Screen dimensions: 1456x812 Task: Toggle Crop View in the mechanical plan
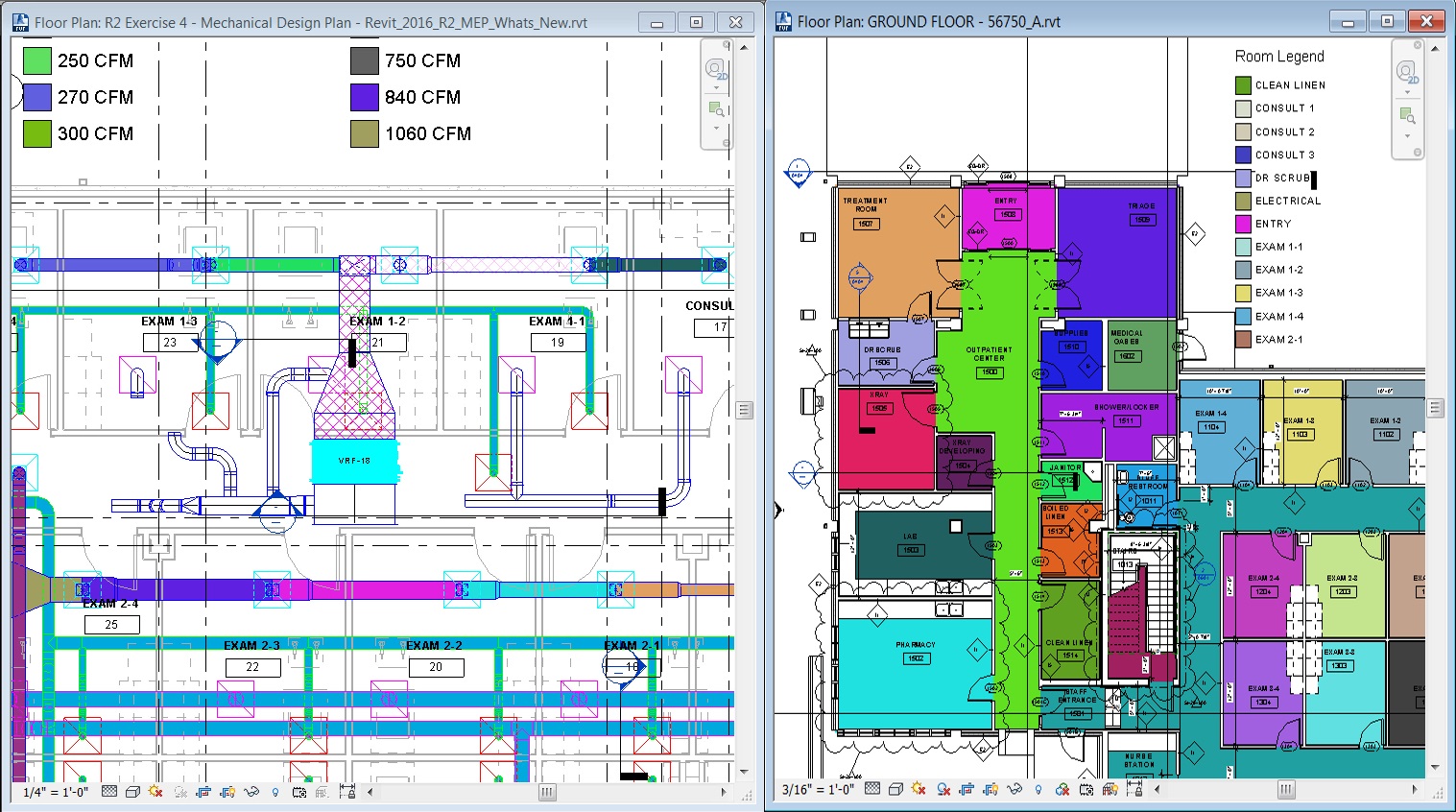coord(203,793)
